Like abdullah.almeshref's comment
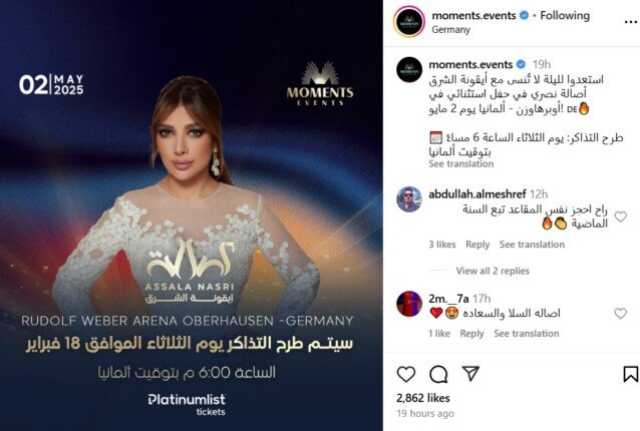This screenshot has height=431, width=640. 620,216
